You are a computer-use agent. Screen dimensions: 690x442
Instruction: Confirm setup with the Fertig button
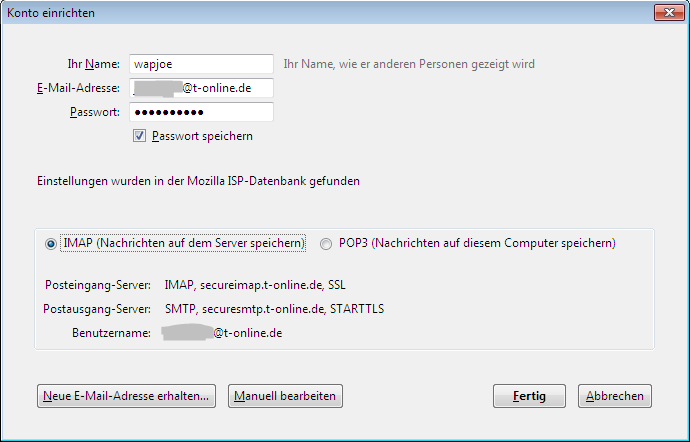[529, 396]
